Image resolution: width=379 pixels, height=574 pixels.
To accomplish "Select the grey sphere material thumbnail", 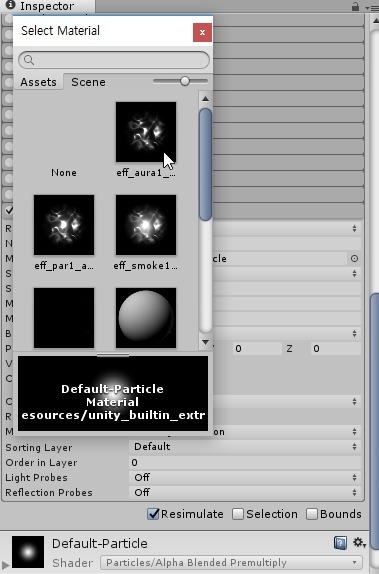I will coord(146,318).
